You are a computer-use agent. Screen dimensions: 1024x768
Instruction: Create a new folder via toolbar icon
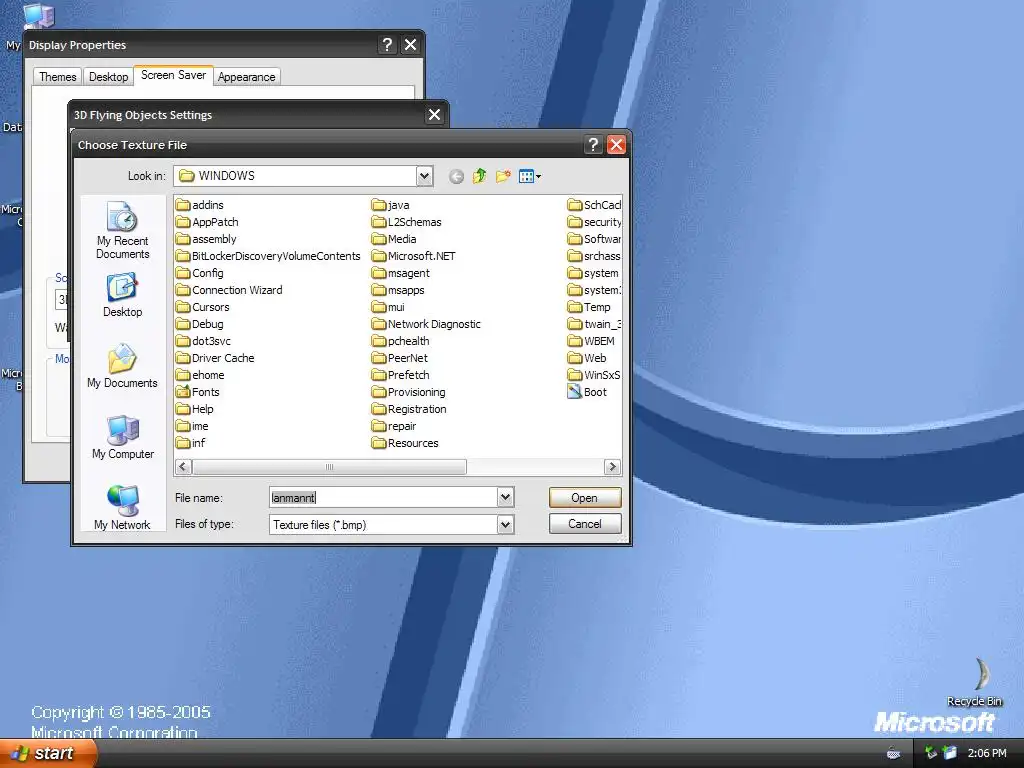[503, 176]
